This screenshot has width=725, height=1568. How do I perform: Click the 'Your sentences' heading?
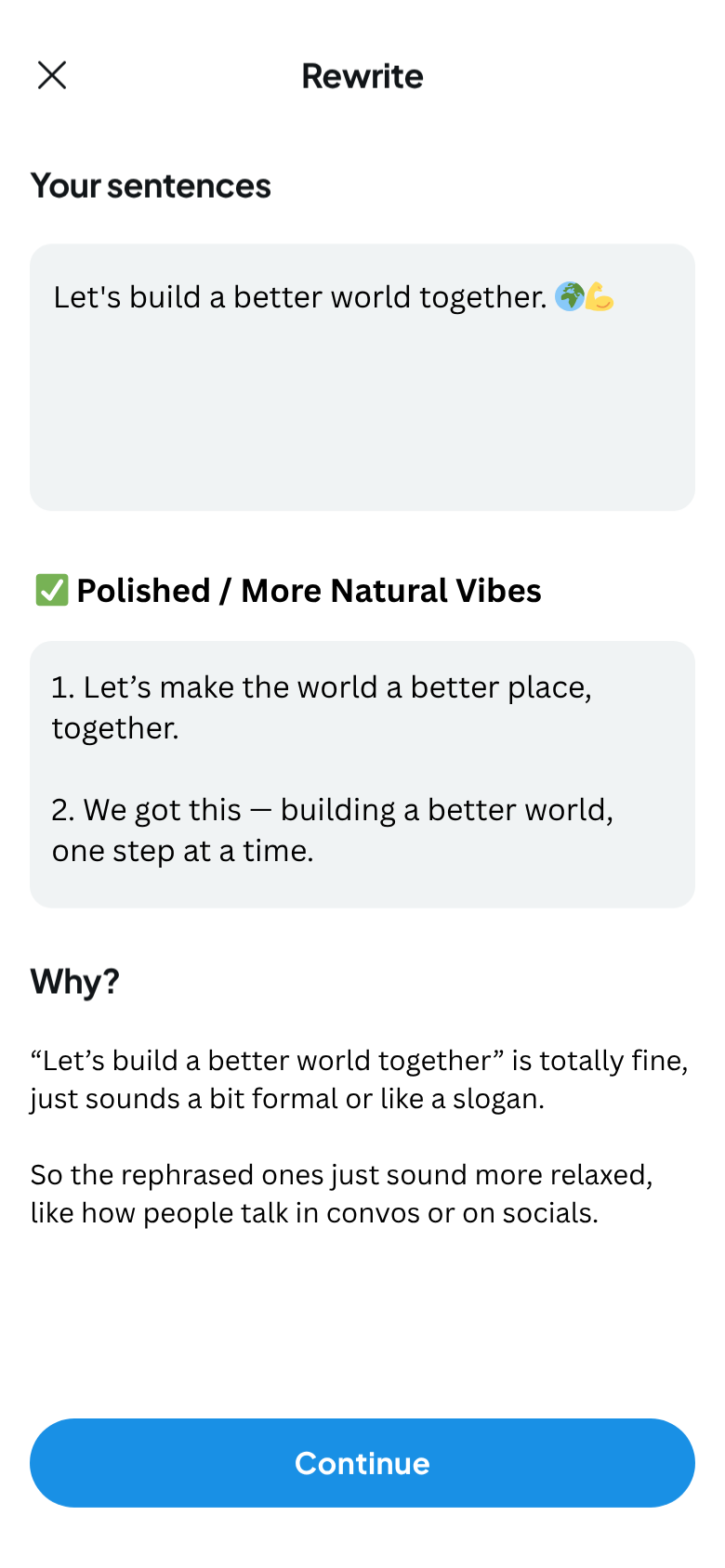pyautogui.click(x=151, y=186)
